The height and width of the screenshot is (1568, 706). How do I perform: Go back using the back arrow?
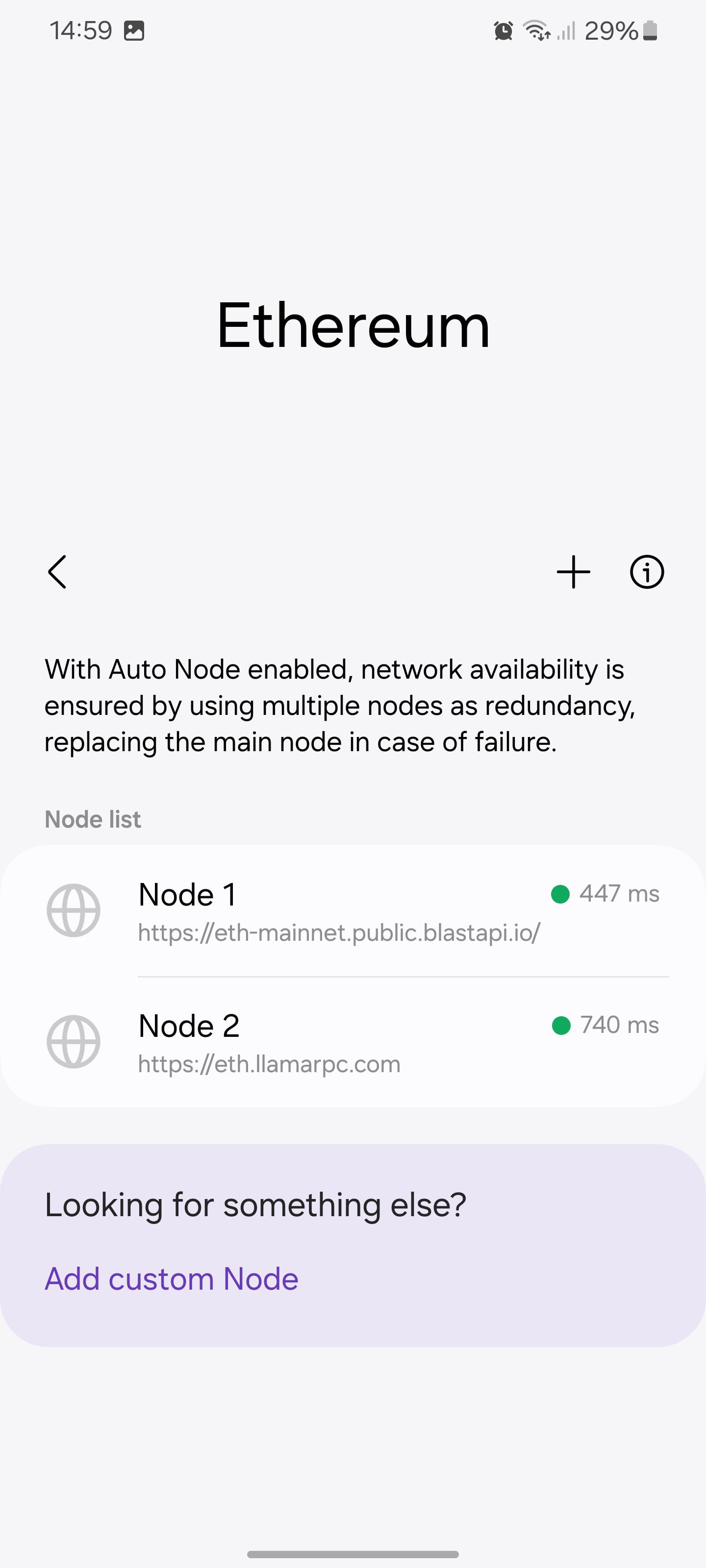57,572
